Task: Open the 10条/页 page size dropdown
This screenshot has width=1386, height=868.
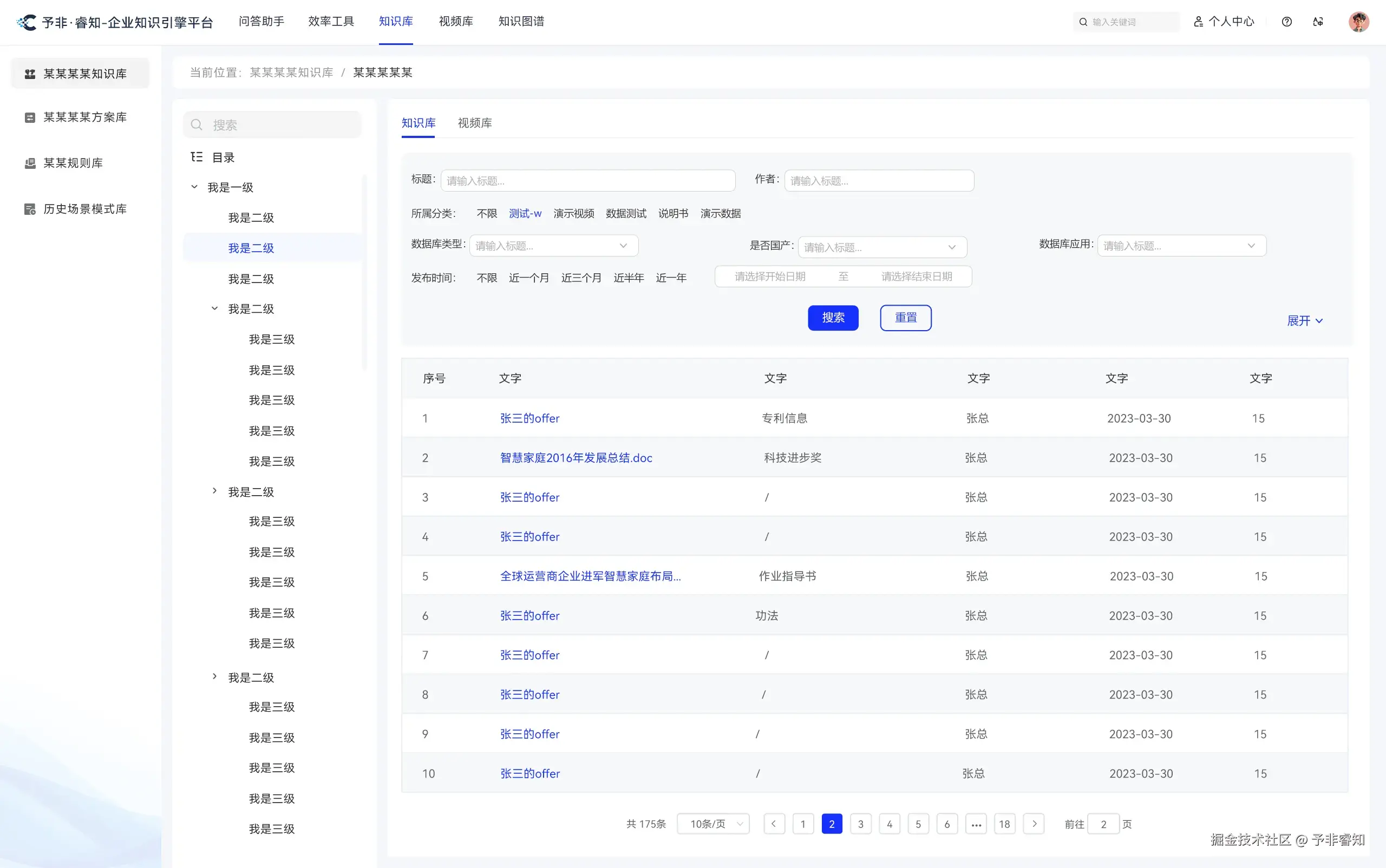Action: (x=713, y=824)
